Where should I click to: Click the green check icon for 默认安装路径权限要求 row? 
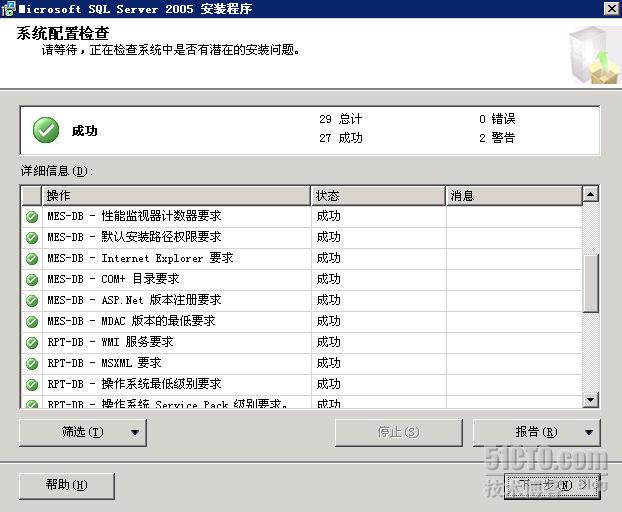pos(32,238)
